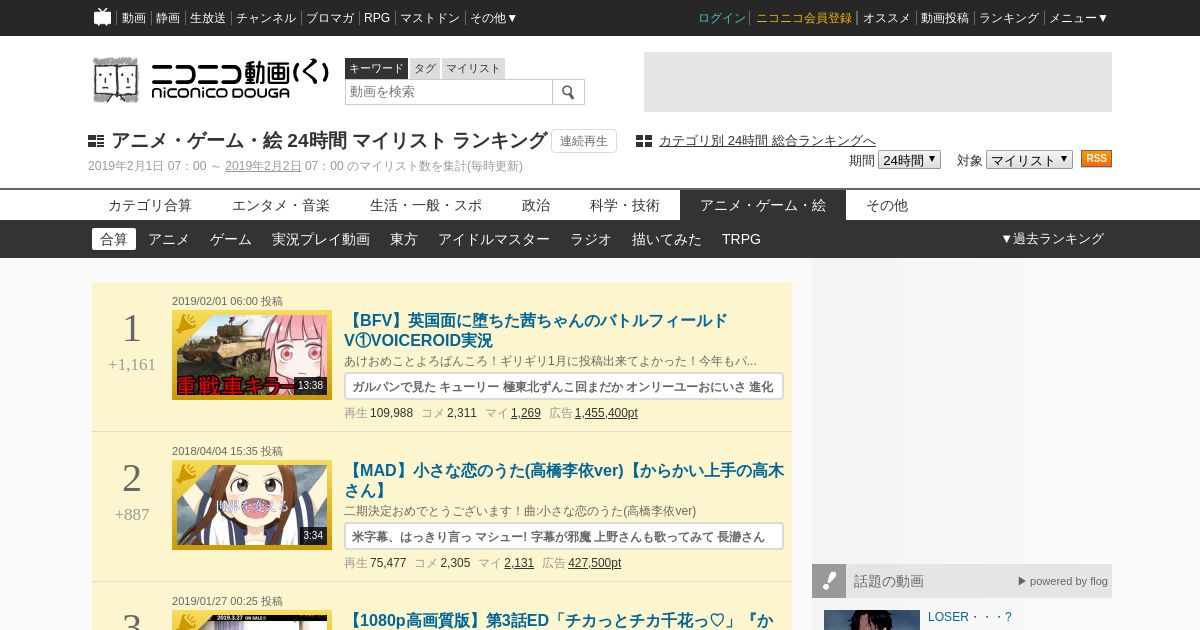Open LOSER・・・? sidebar video link
This screenshot has width=1200, height=630.
(970, 617)
